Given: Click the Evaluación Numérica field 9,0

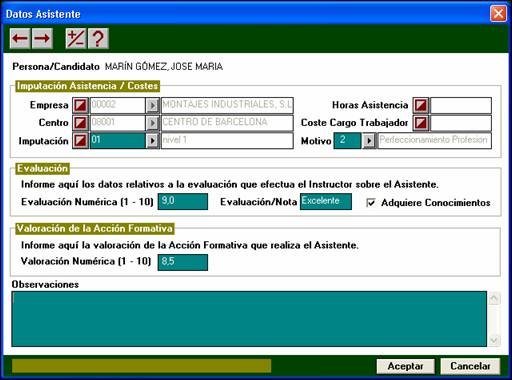Looking at the screenshot, I should pos(183,202).
